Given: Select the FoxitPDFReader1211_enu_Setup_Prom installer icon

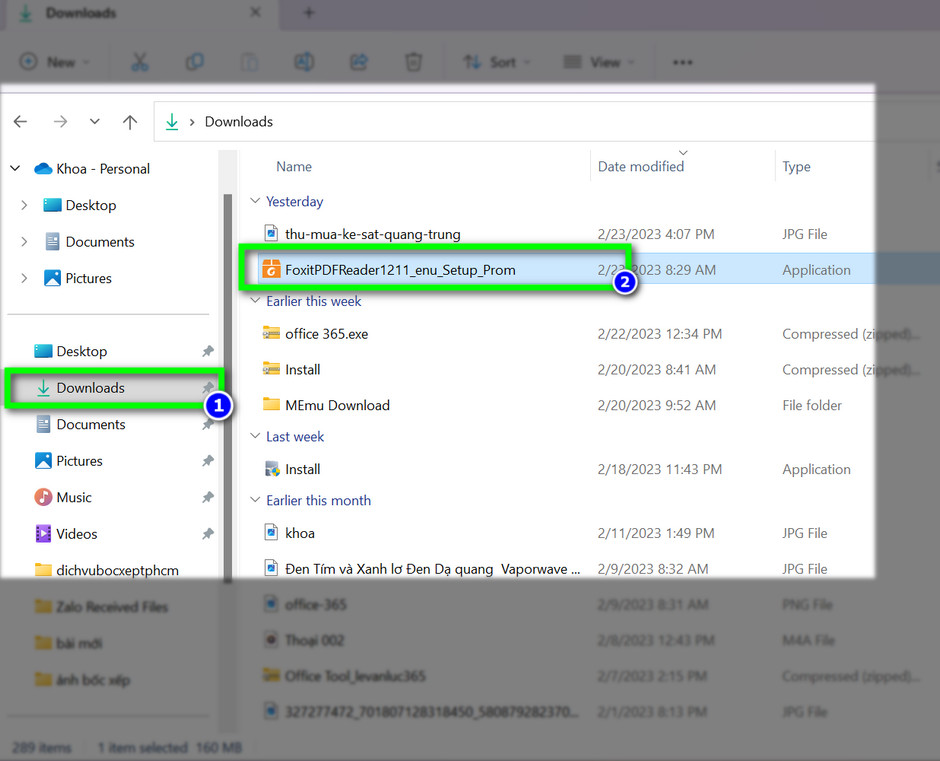Looking at the screenshot, I should click(272, 269).
